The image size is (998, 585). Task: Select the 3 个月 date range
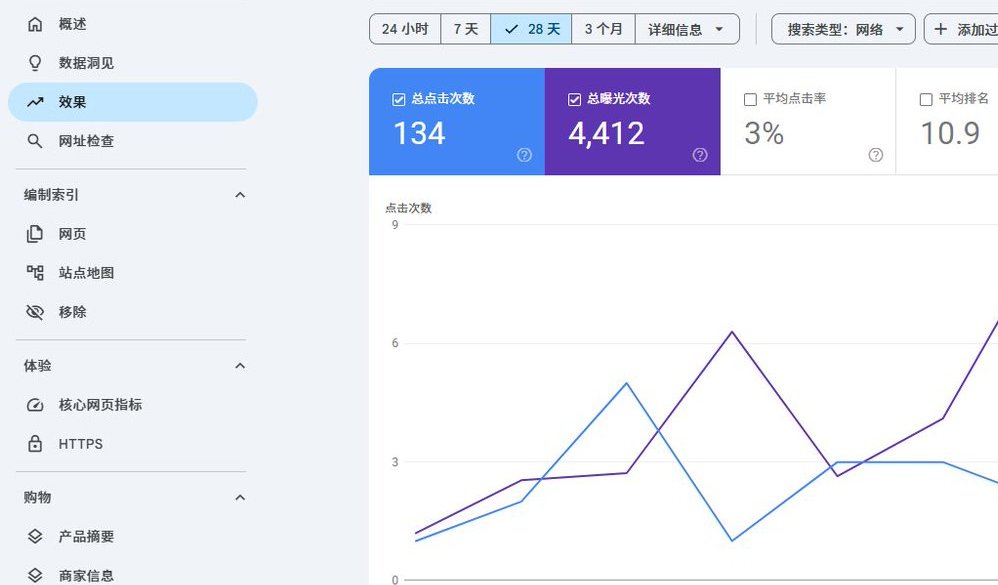[603, 29]
